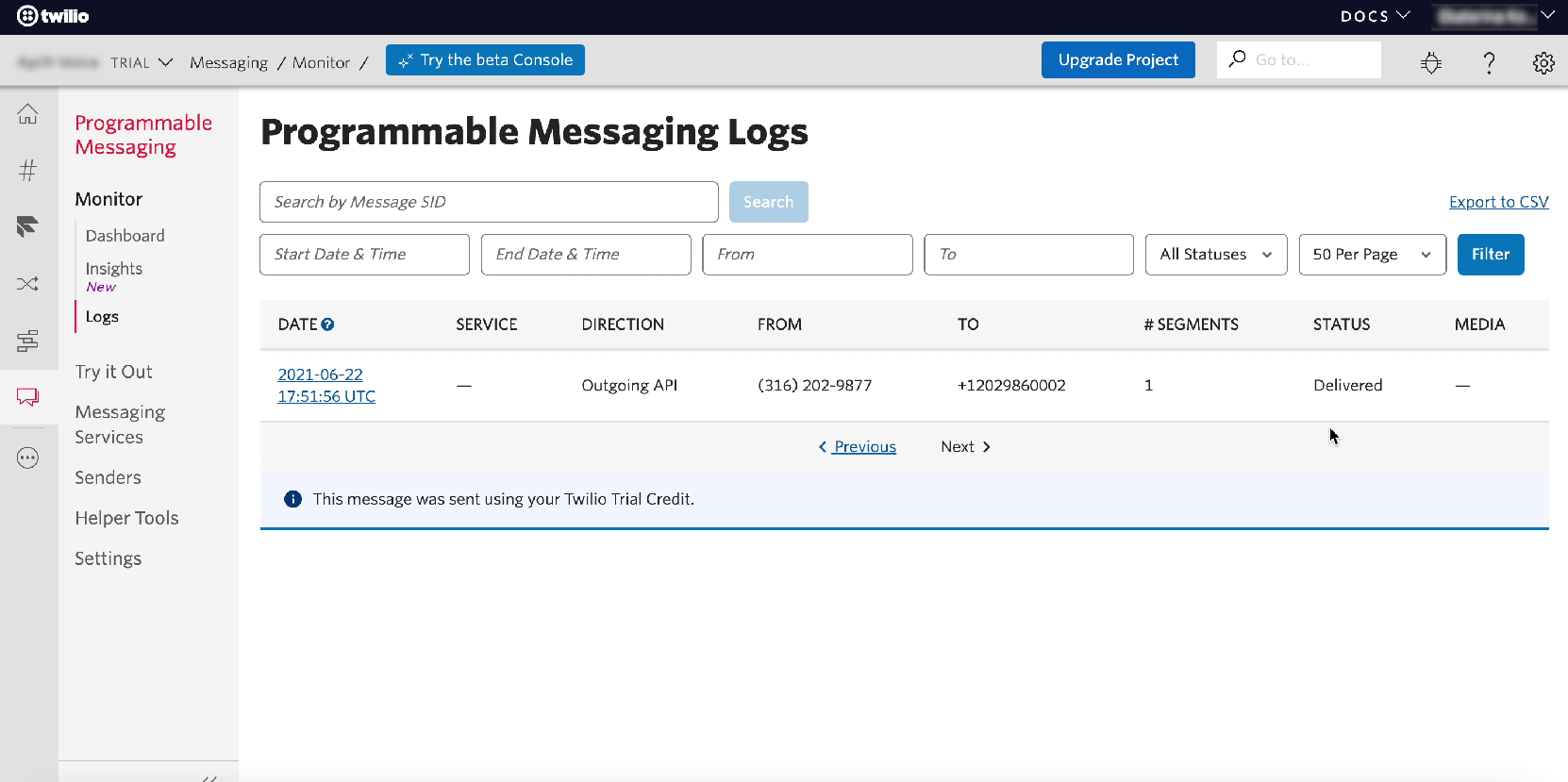1568x782 pixels.
Task: Select Logs in Monitor menu
Action: point(102,317)
